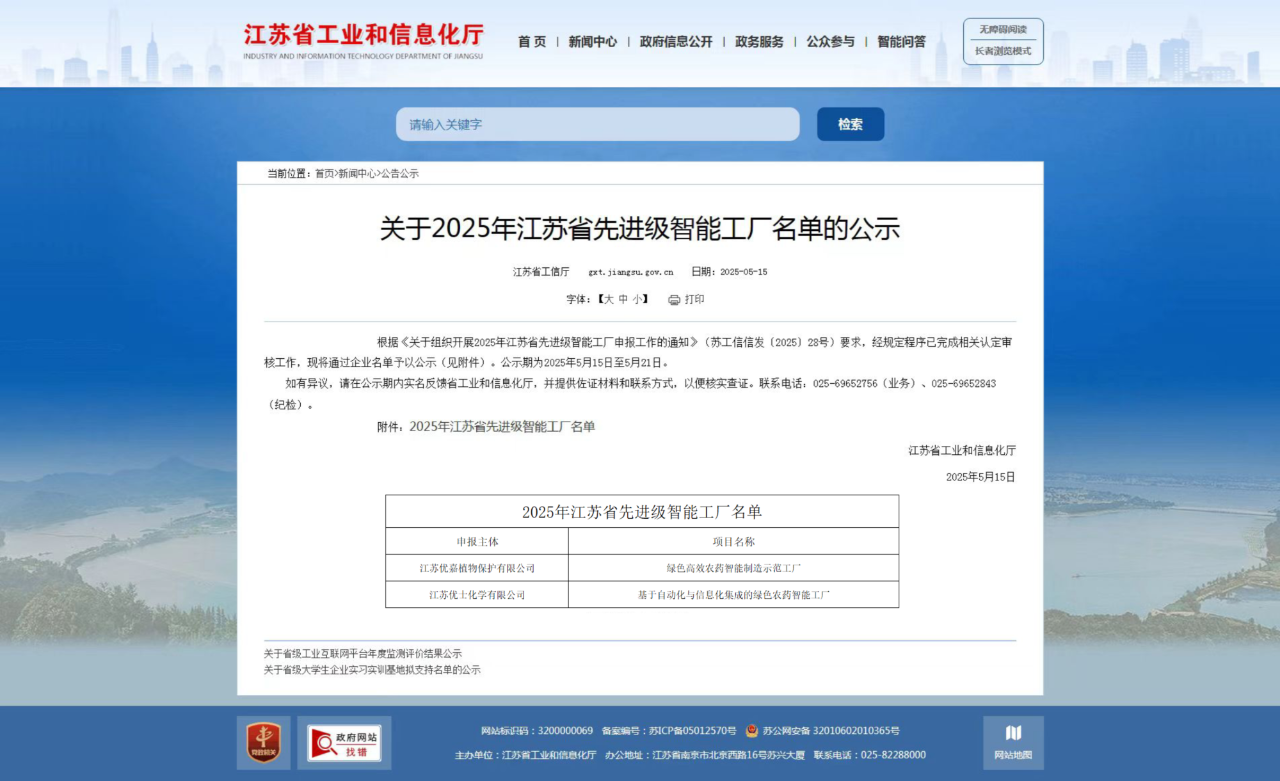Set font size to 大
The width and height of the screenshot is (1280, 781).
609,300
